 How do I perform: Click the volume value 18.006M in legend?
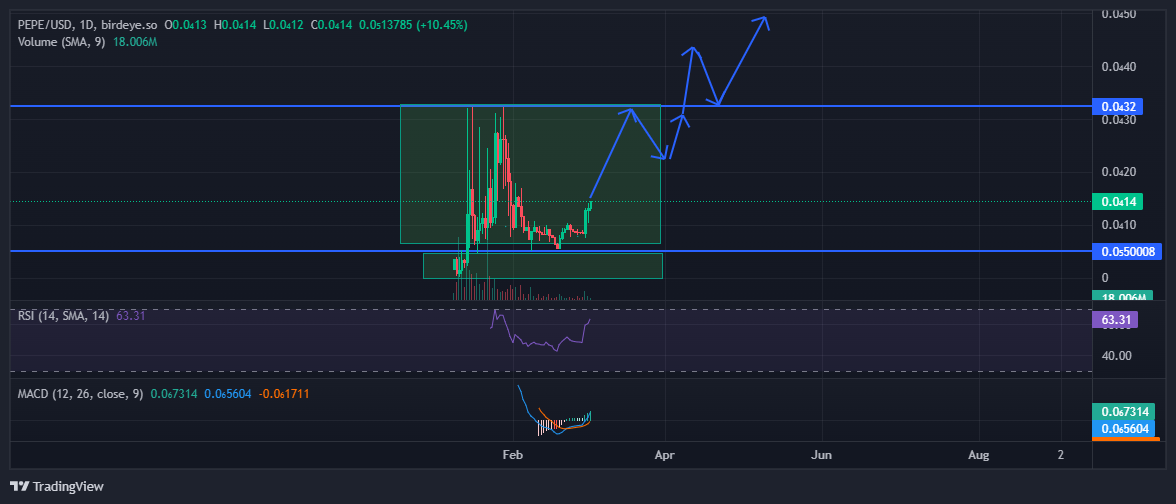click(x=135, y=41)
